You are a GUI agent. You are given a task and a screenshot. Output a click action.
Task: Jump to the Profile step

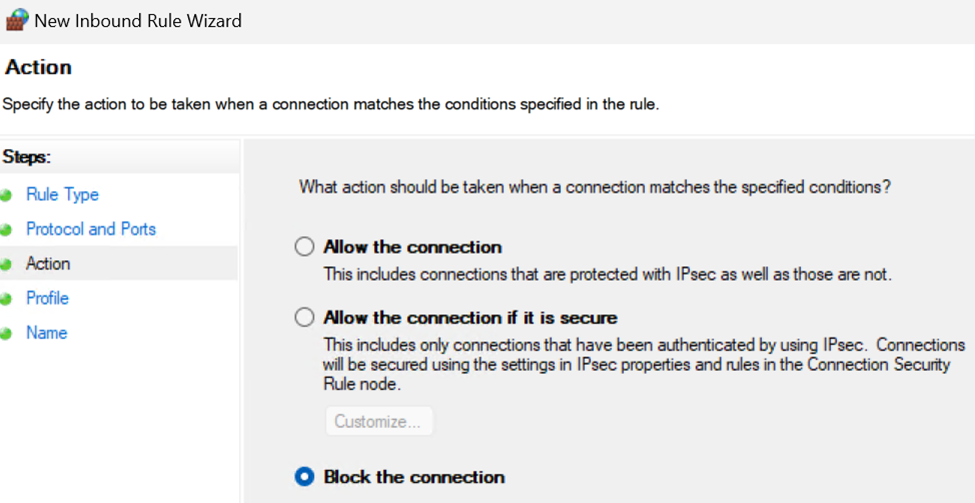coord(47,298)
